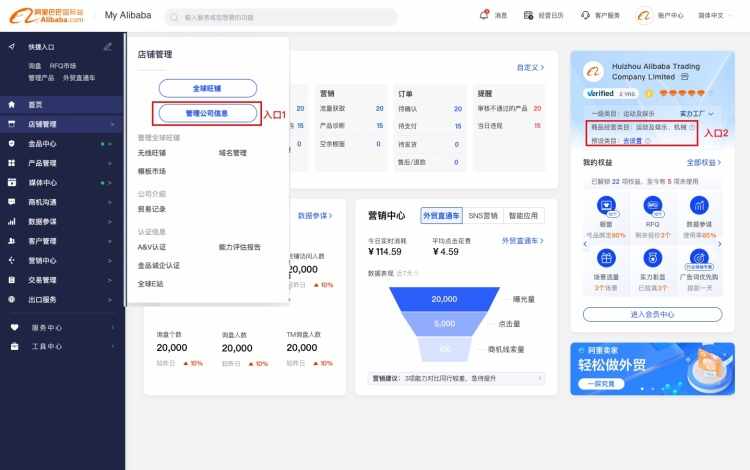Click the 数据参谋 benefit icon in 我的权益
The width and height of the screenshot is (750, 470).
[x=699, y=206]
